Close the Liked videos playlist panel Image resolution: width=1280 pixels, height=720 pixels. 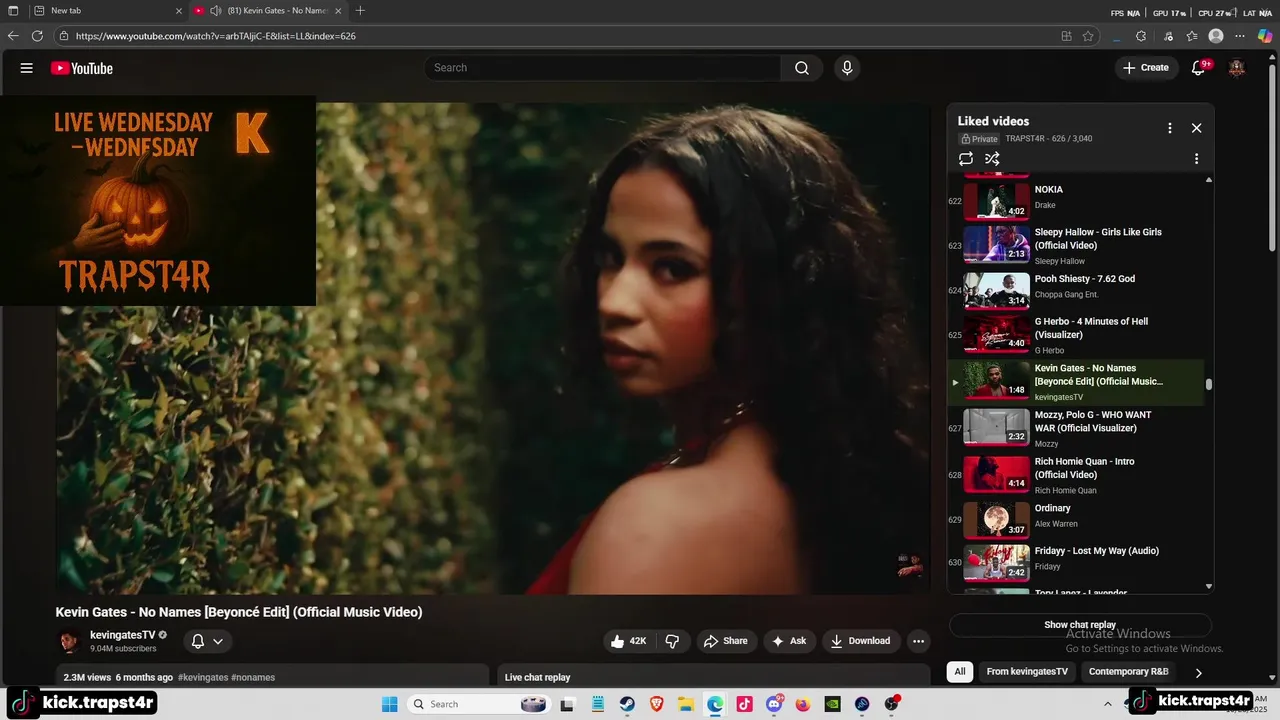(1196, 128)
